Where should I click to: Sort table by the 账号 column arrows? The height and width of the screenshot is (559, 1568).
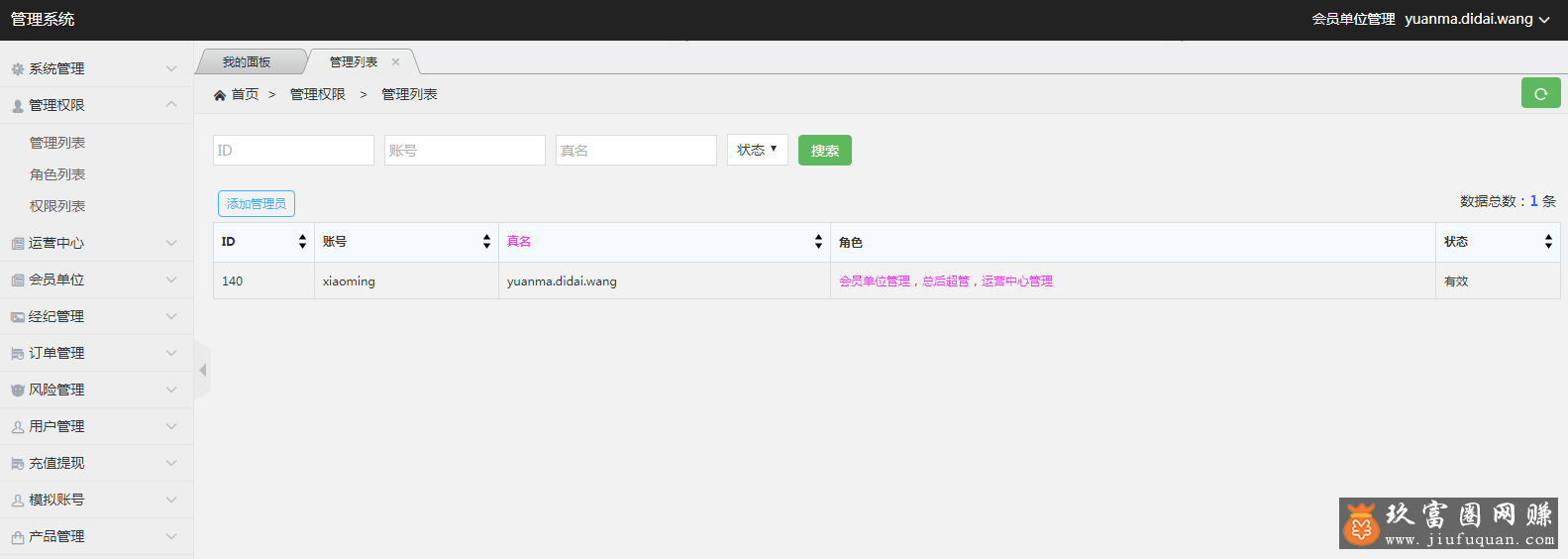coord(486,242)
